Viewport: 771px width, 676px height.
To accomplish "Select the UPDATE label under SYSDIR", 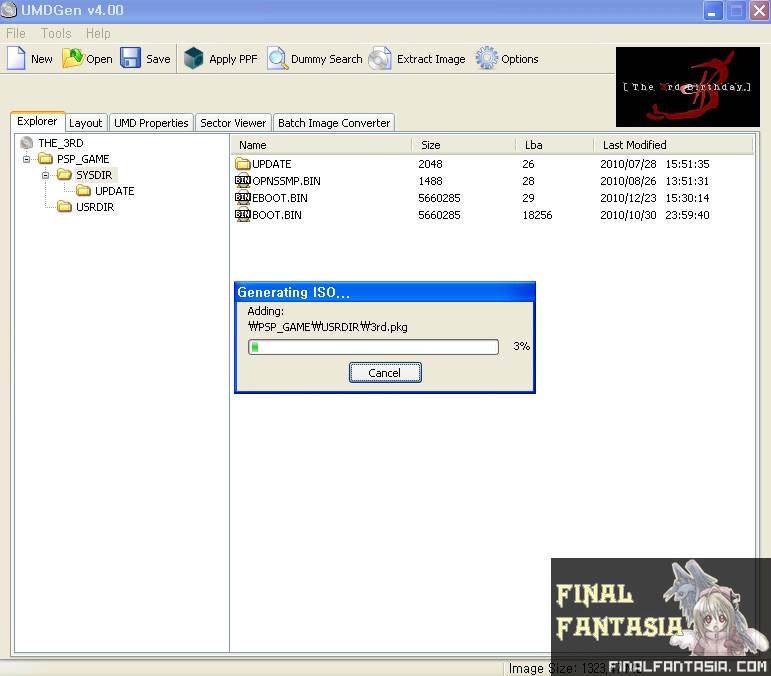I will tap(115, 191).
